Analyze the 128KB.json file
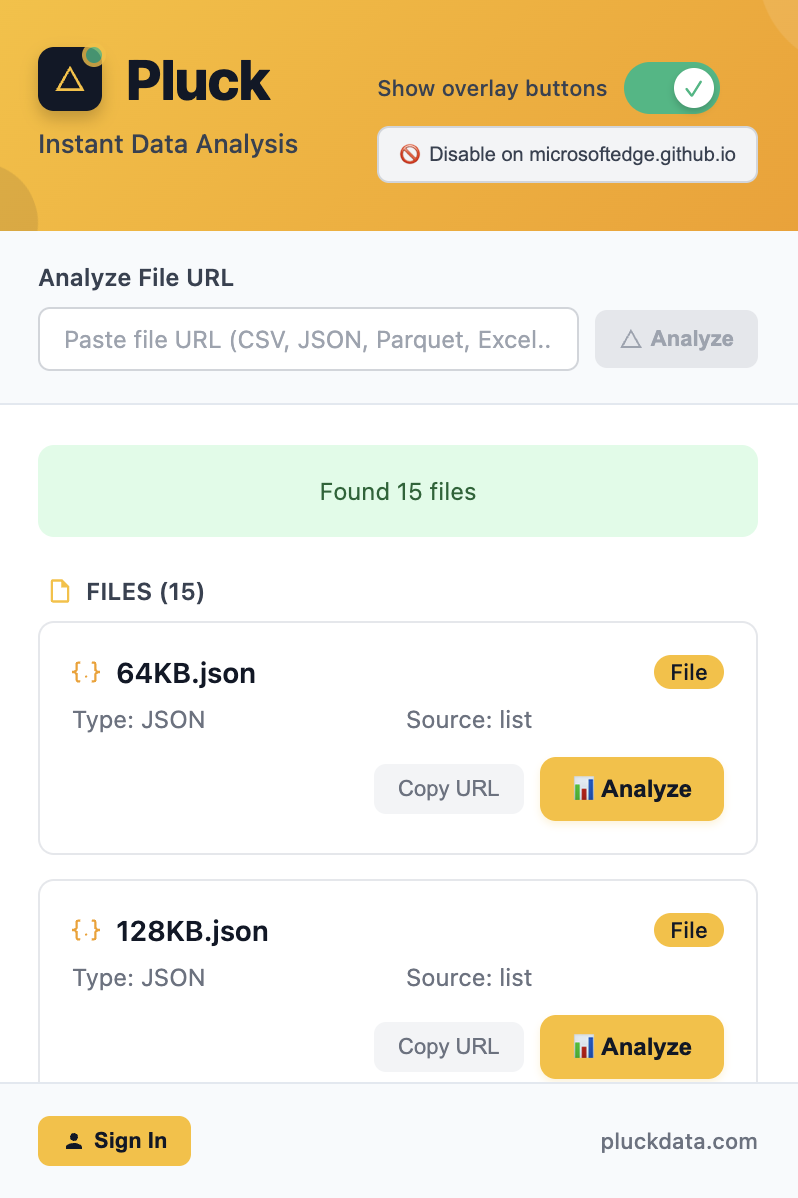 (x=632, y=1047)
